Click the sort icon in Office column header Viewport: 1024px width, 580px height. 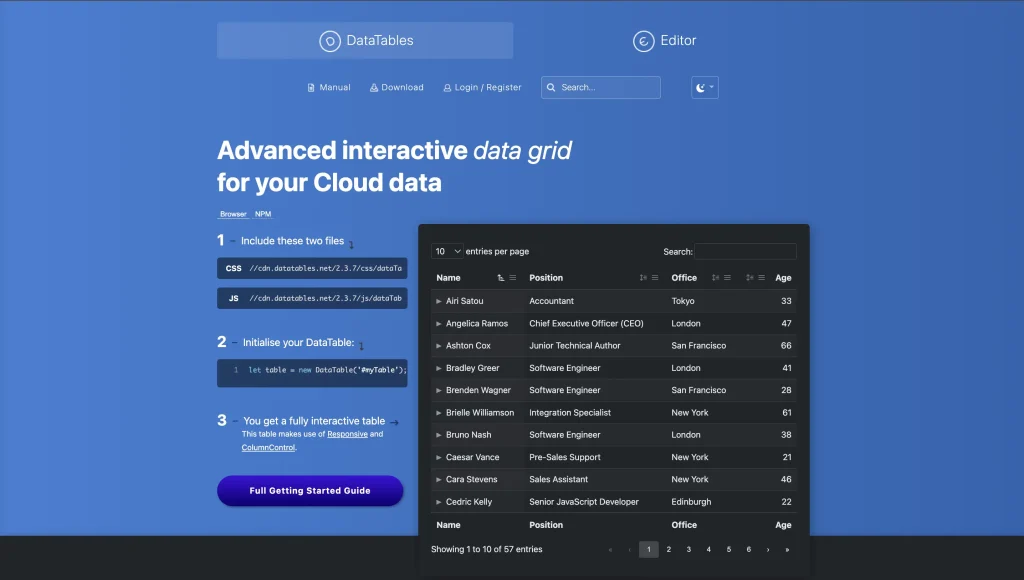[x=716, y=278]
